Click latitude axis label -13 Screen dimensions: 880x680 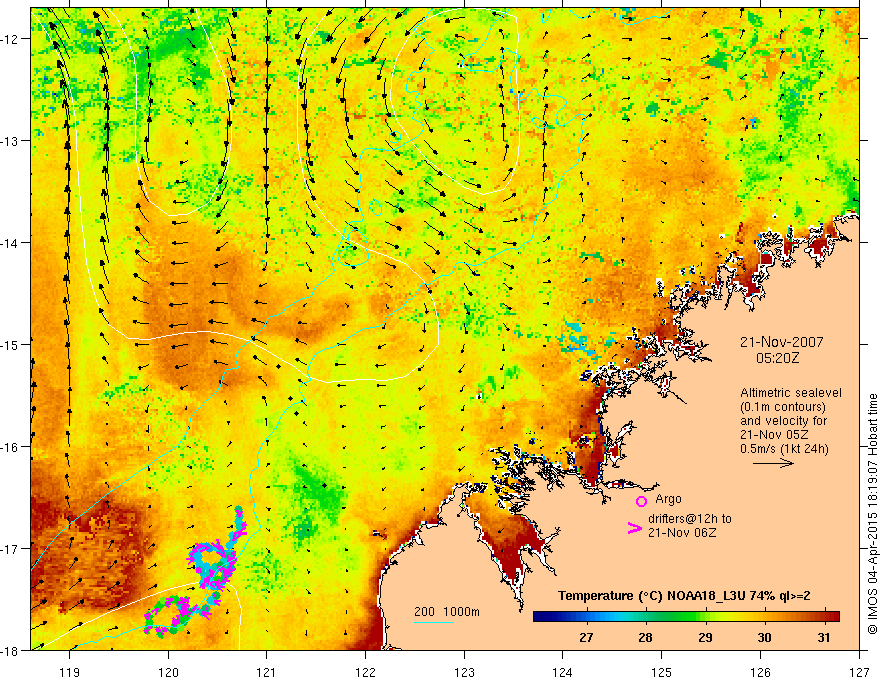(x=10, y=141)
